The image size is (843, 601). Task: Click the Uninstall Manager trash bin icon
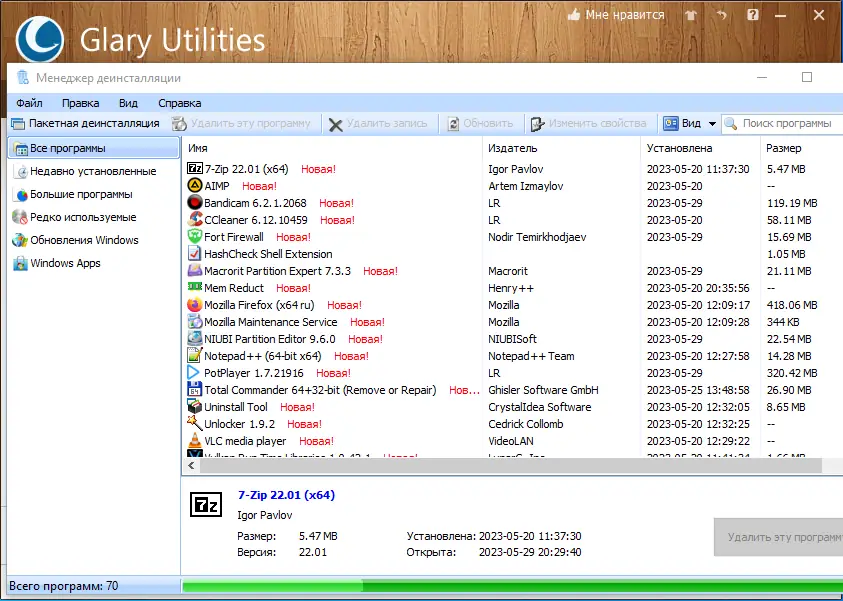23,78
